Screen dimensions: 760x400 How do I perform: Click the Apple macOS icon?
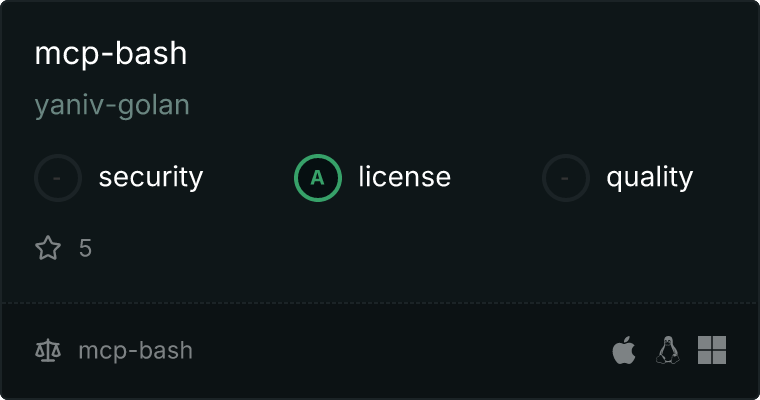[624, 350]
